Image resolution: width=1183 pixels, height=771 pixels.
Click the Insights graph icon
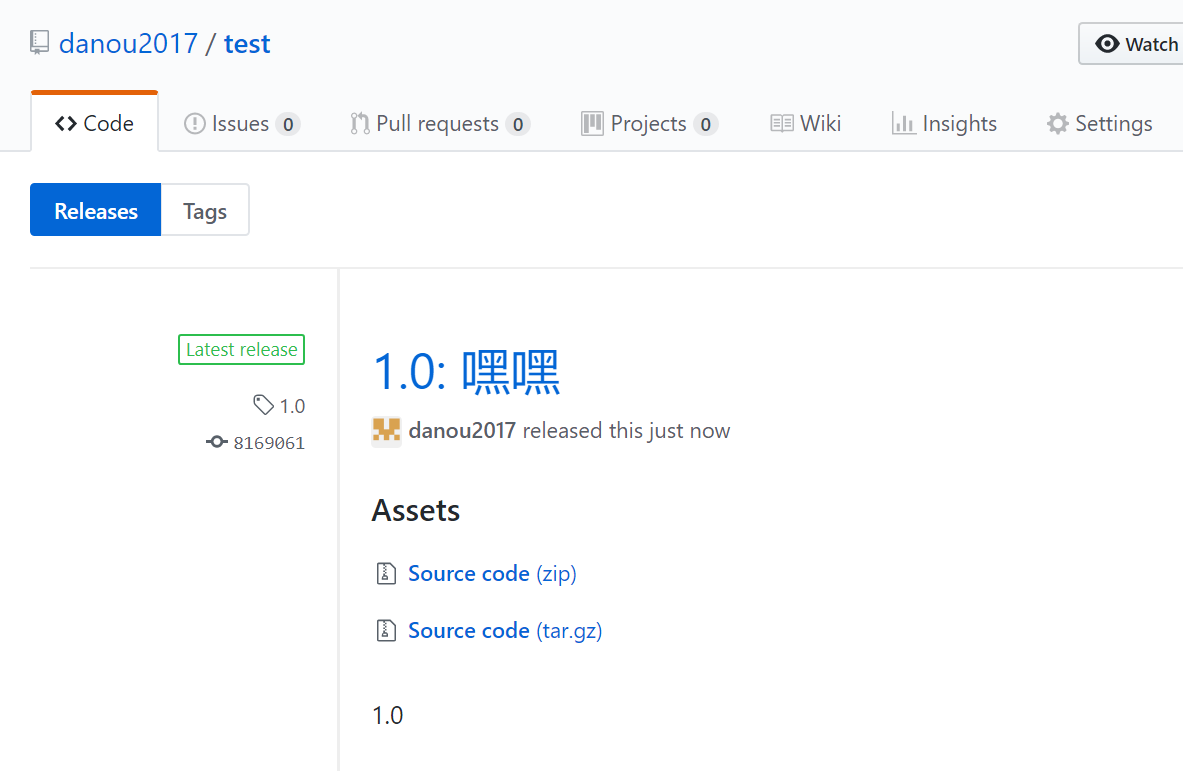coord(904,124)
